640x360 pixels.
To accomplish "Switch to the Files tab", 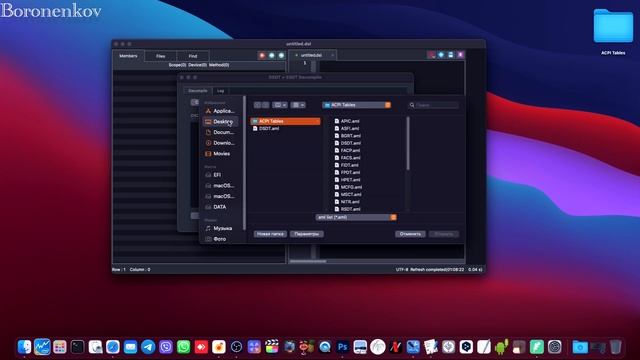I will (160, 56).
